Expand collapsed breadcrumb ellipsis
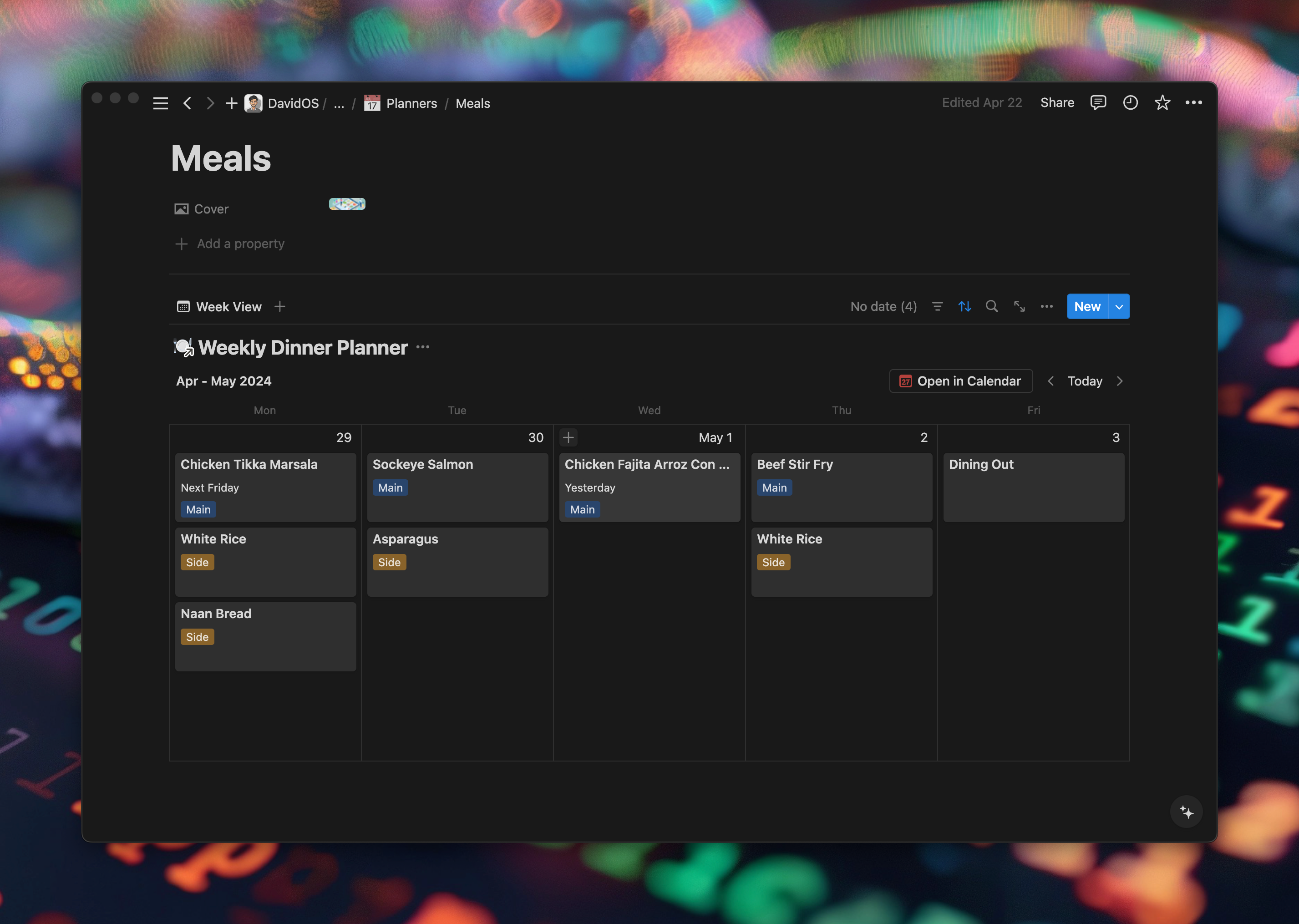 pos(339,104)
